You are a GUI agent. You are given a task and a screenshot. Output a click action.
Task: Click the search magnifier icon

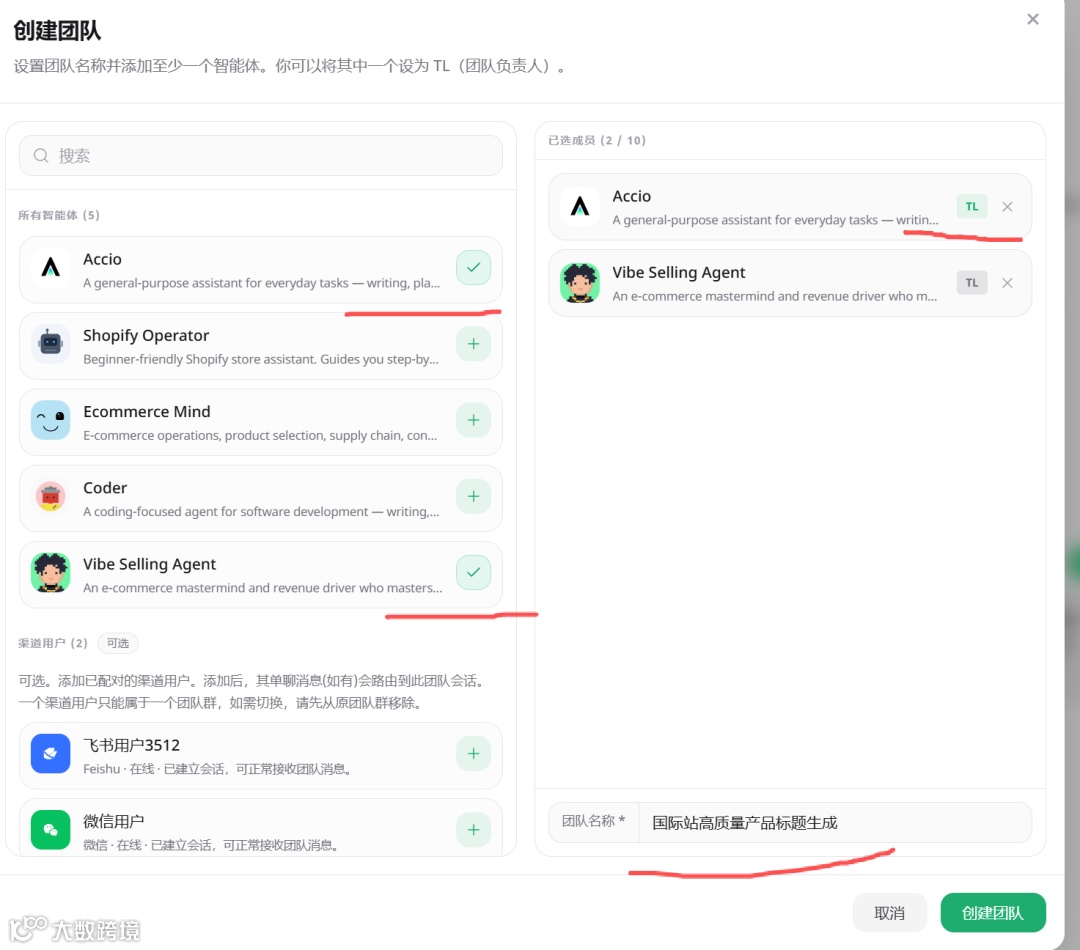point(41,156)
